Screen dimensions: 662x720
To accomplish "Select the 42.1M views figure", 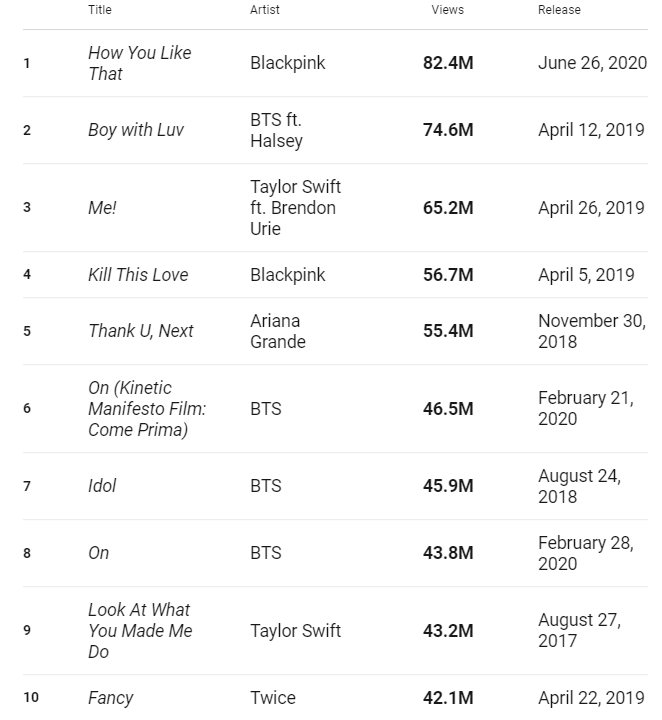I will point(448,698).
